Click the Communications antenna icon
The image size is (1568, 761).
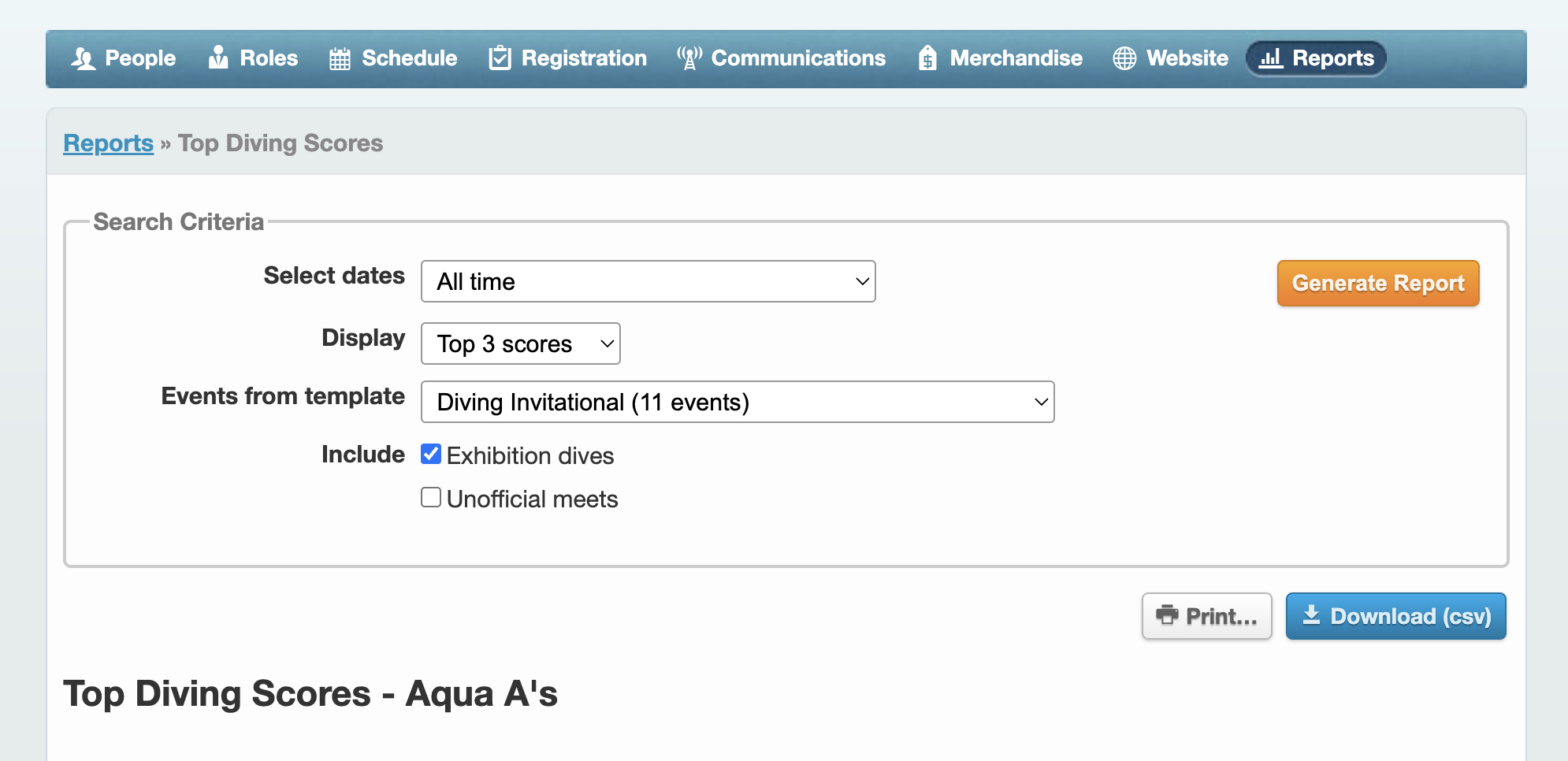tap(689, 58)
